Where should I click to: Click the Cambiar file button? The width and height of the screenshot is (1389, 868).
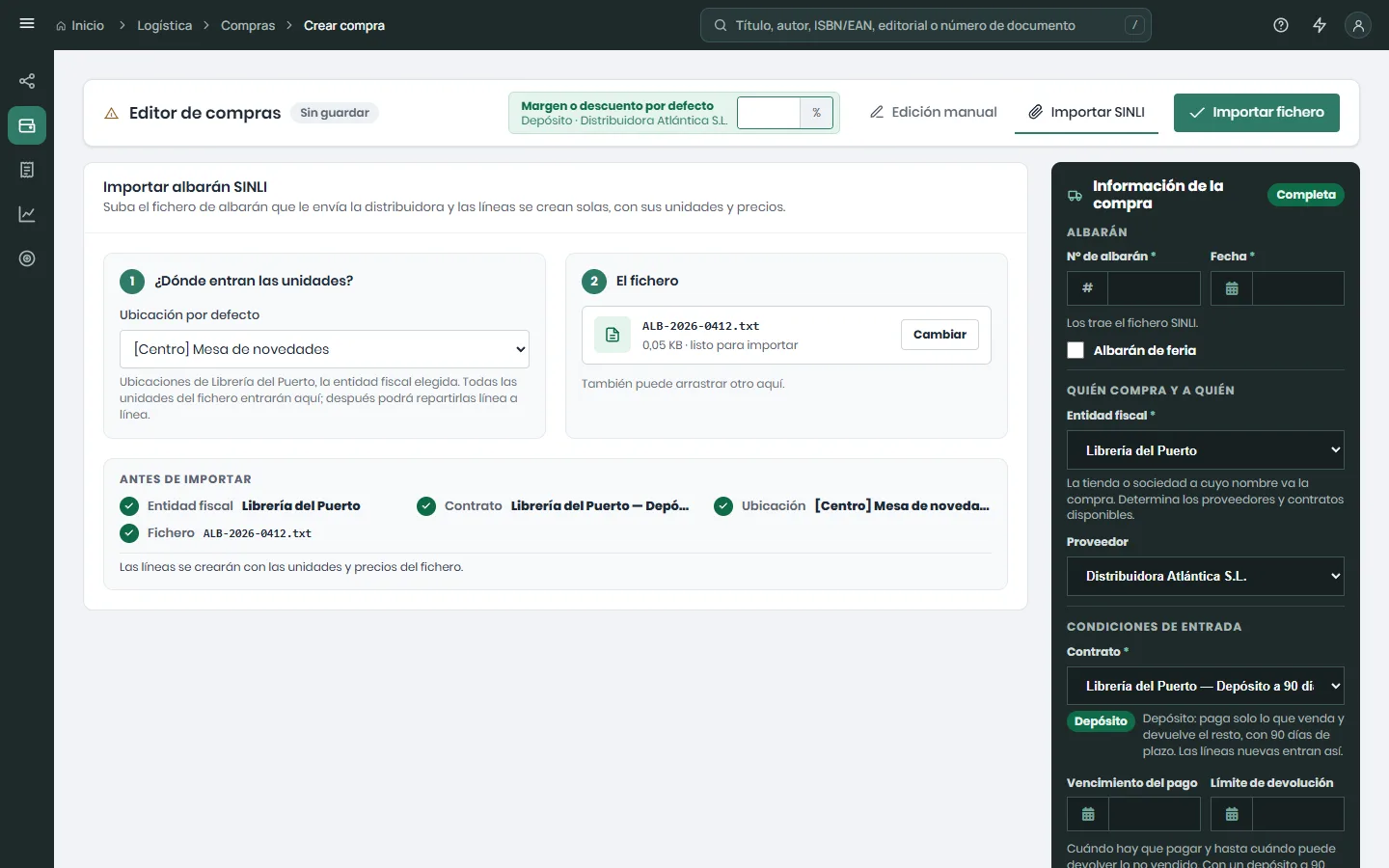940,335
